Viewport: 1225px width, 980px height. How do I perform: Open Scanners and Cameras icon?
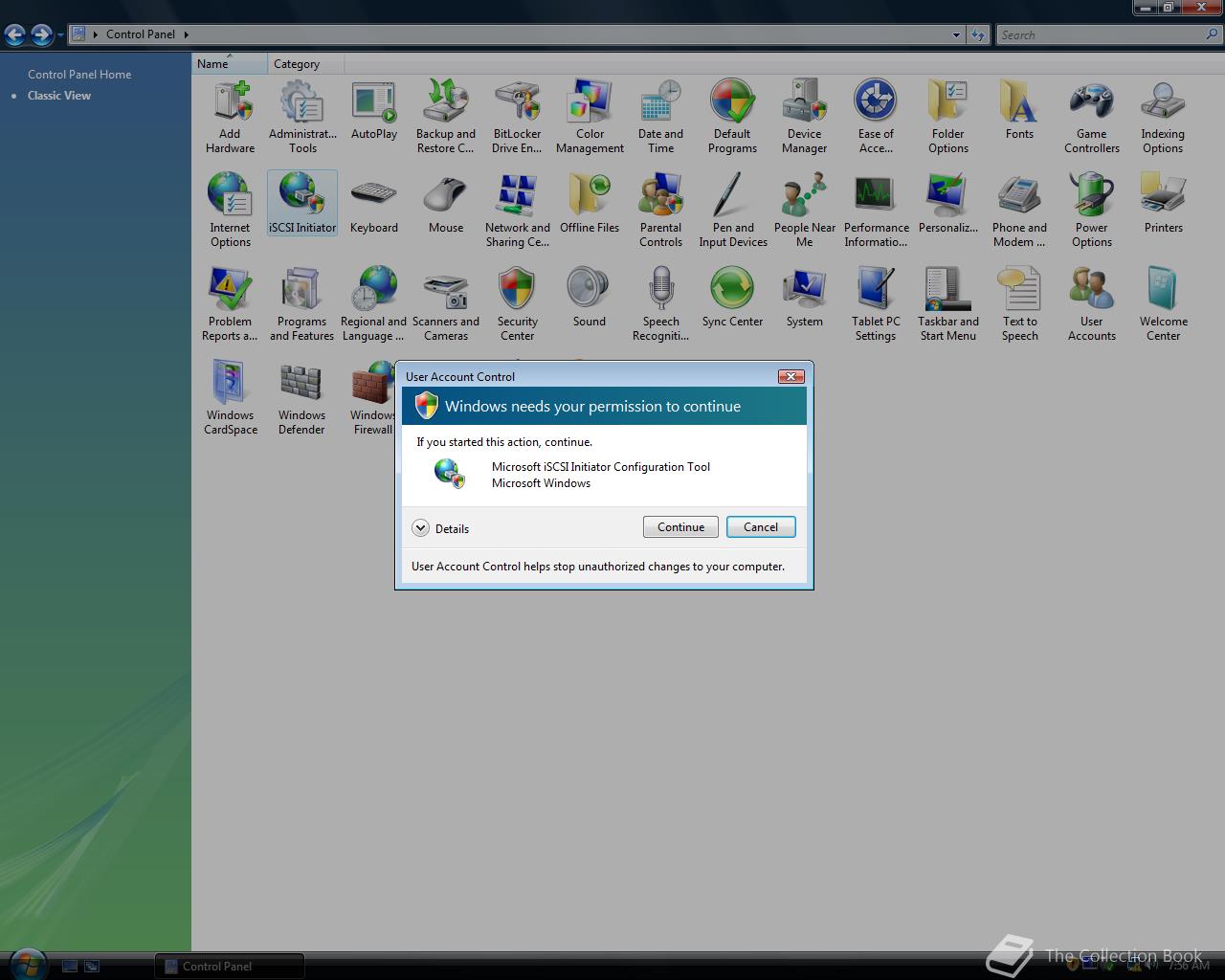446,304
